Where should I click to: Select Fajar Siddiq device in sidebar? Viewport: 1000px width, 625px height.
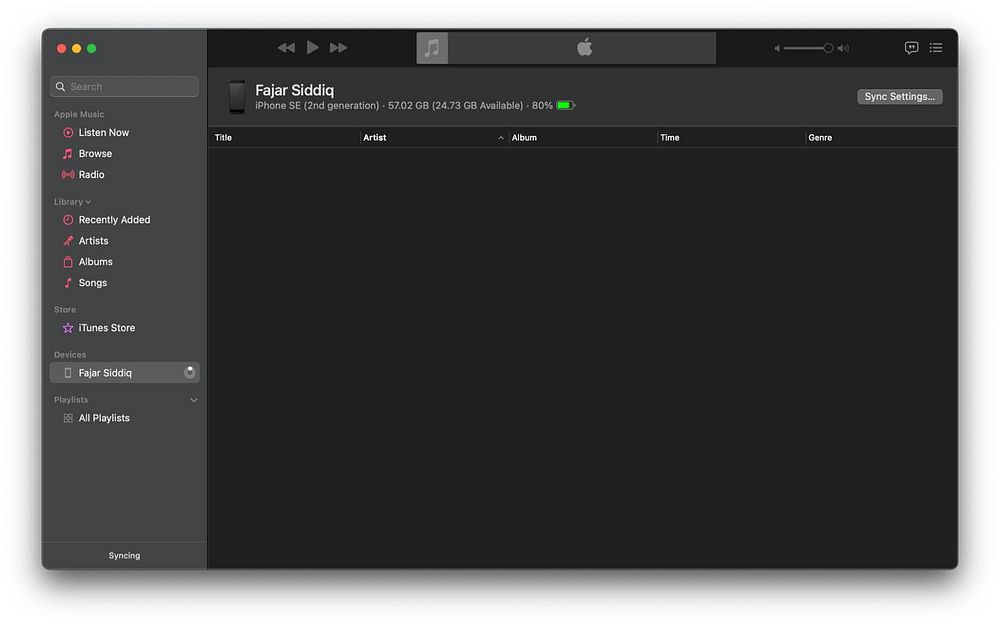[x=124, y=373]
